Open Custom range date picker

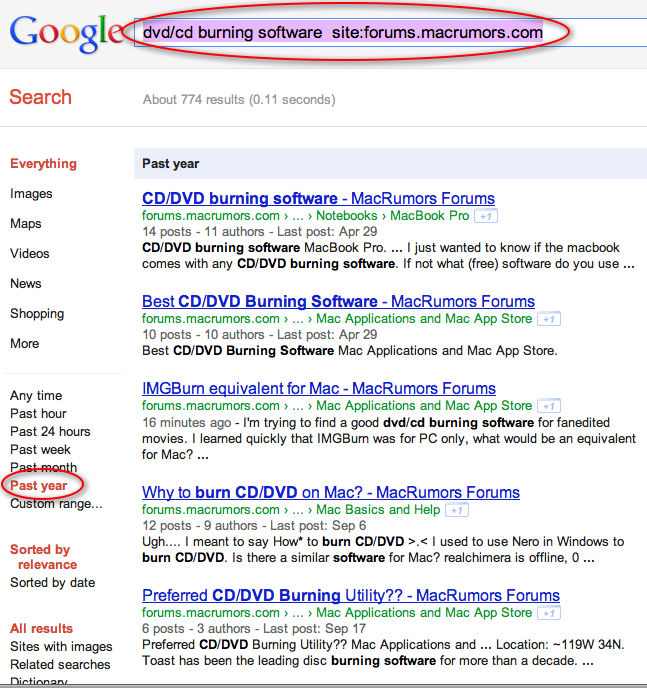[56, 504]
